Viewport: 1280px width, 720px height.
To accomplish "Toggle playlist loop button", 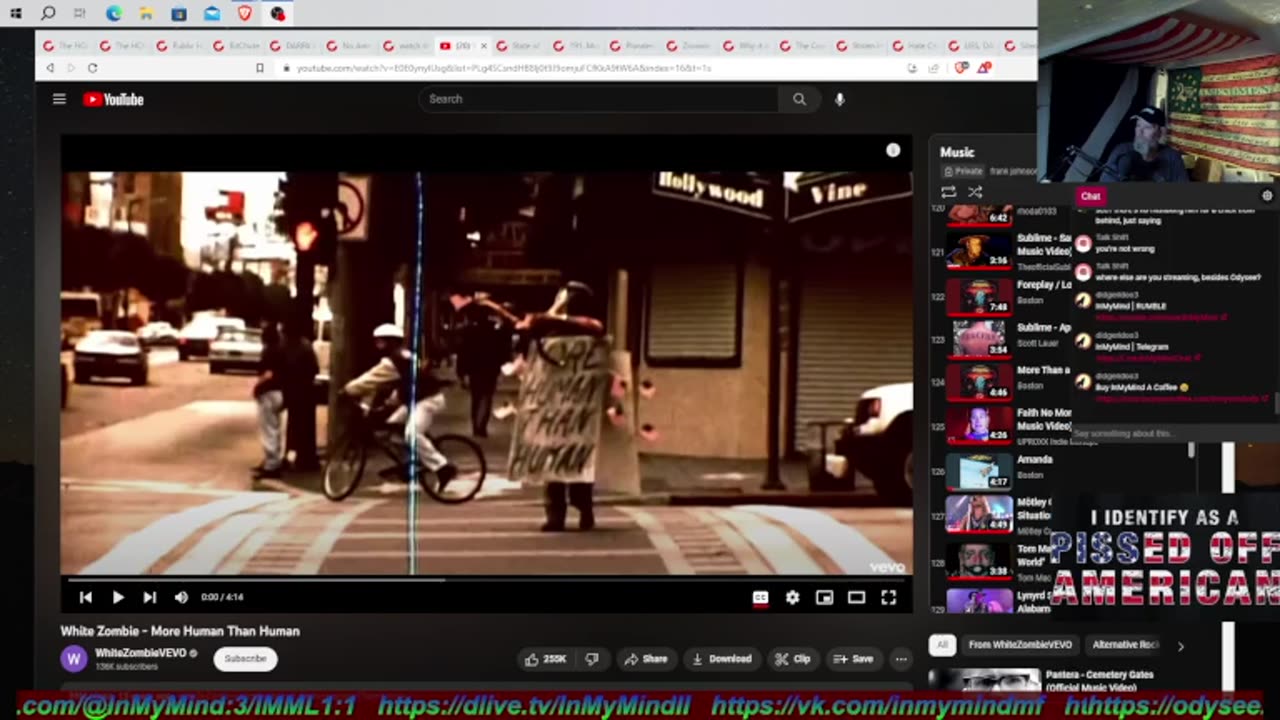I will tap(948, 192).
